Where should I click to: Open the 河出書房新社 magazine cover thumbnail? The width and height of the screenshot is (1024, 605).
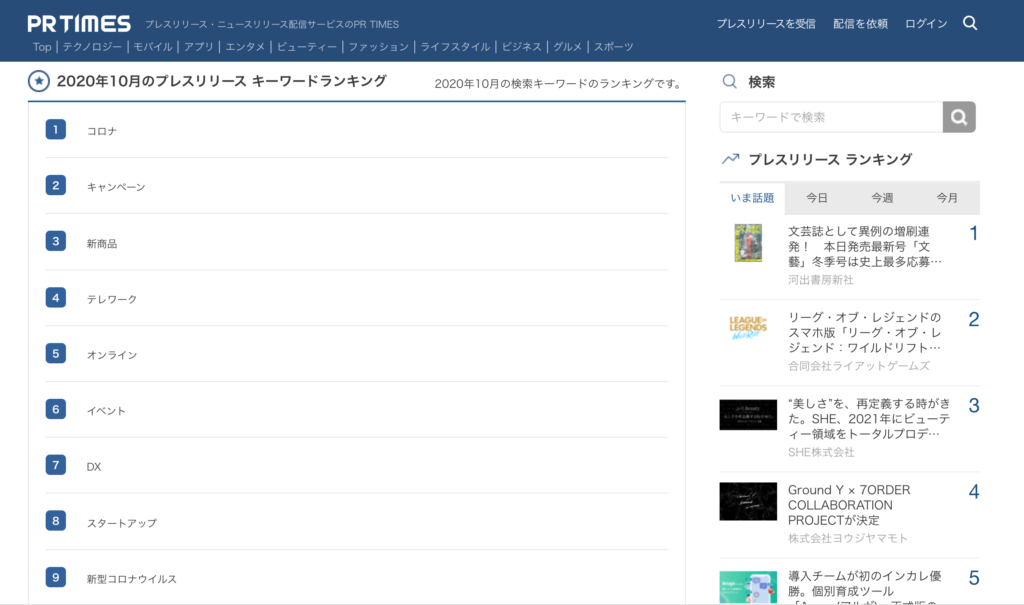[747, 243]
